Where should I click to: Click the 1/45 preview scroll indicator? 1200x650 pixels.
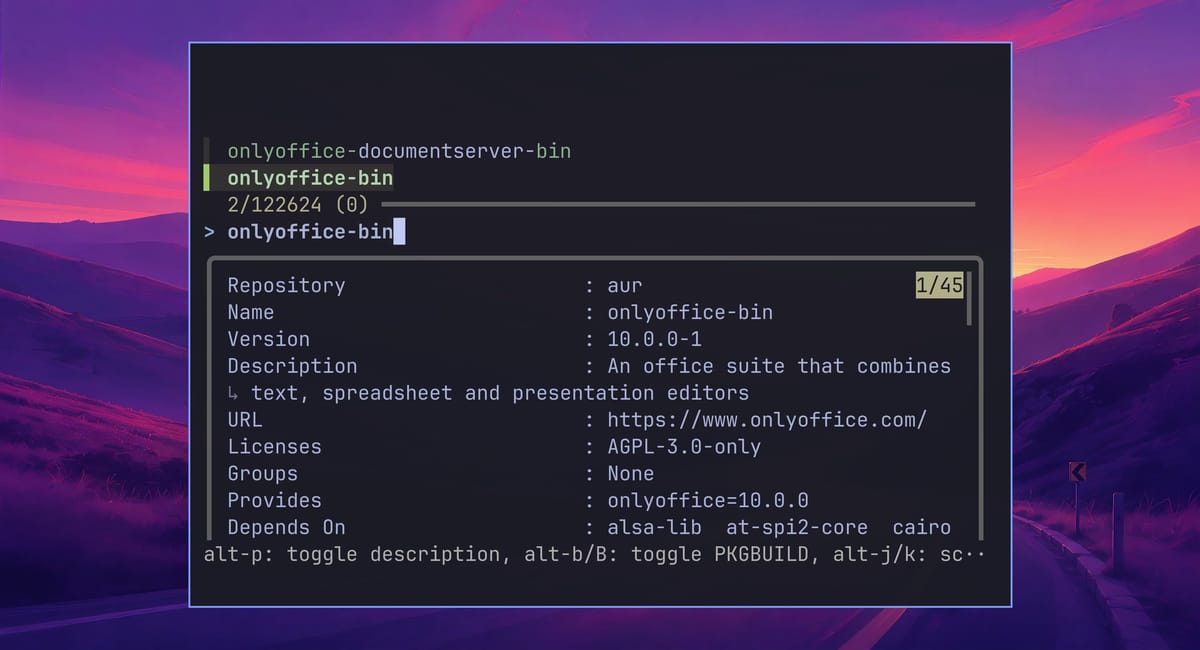(939, 285)
